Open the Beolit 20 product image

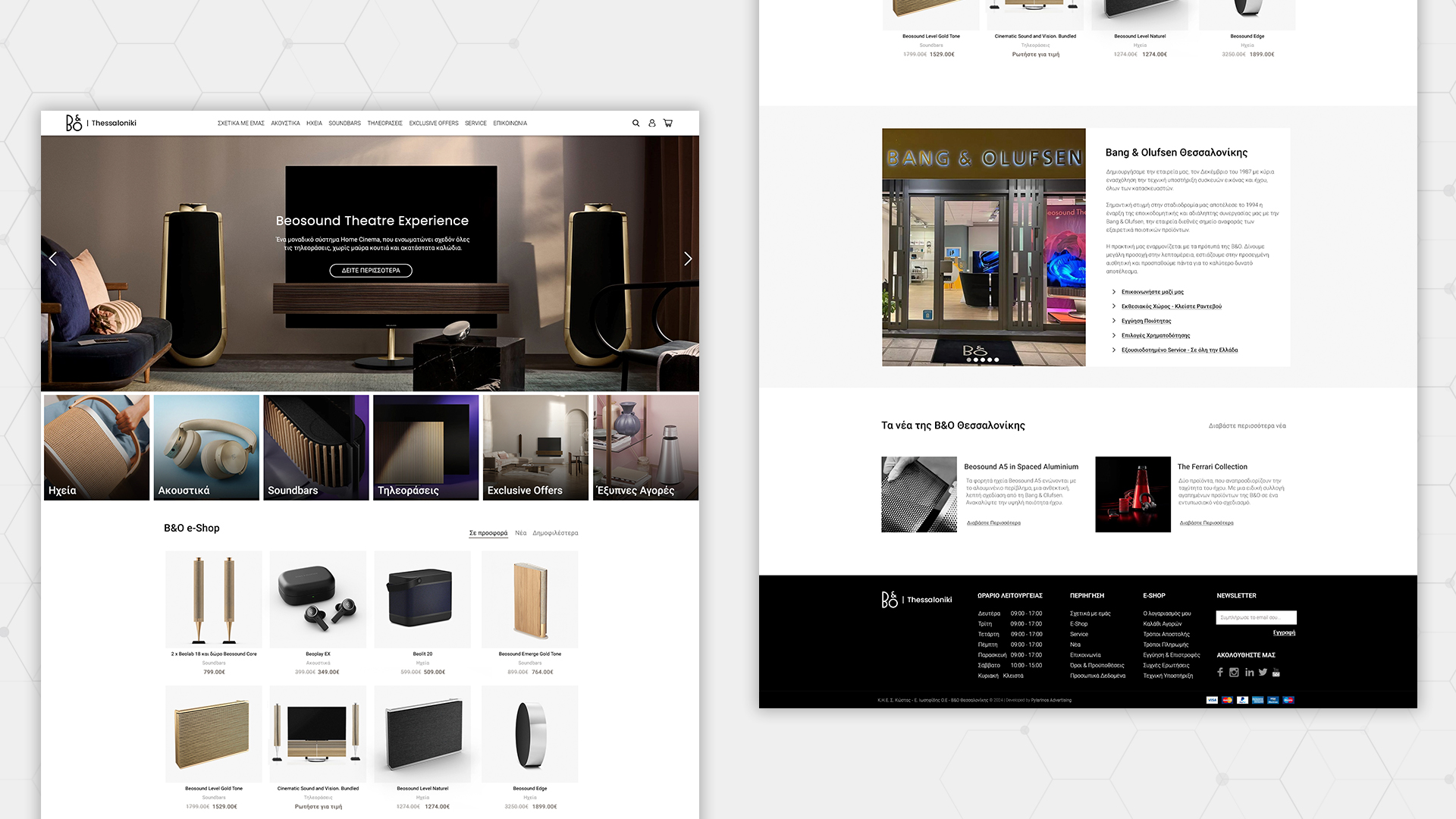423,599
